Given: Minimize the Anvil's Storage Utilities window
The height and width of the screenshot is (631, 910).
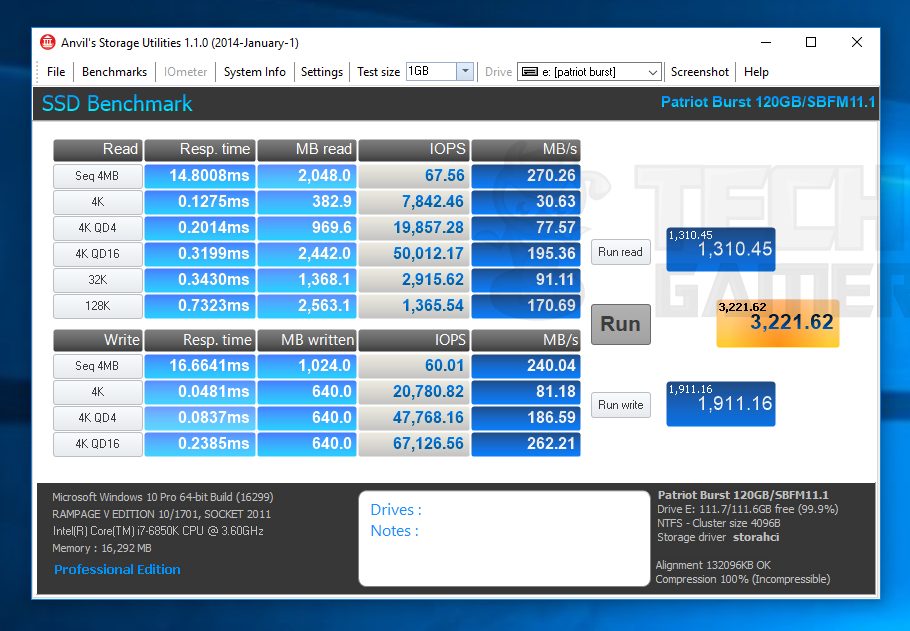Looking at the screenshot, I should pyautogui.click(x=766, y=42).
